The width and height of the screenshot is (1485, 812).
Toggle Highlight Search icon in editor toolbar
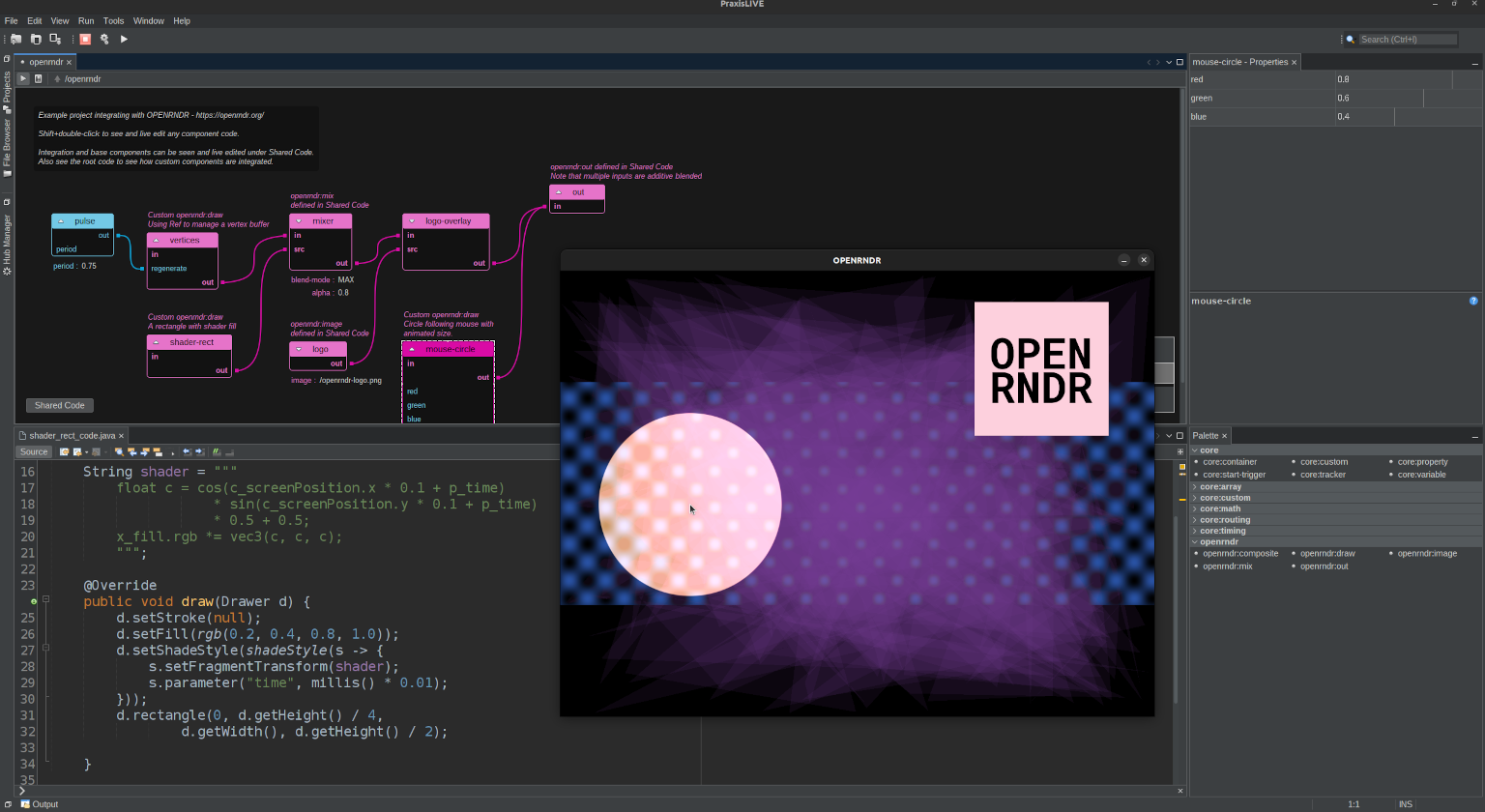pos(158,451)
